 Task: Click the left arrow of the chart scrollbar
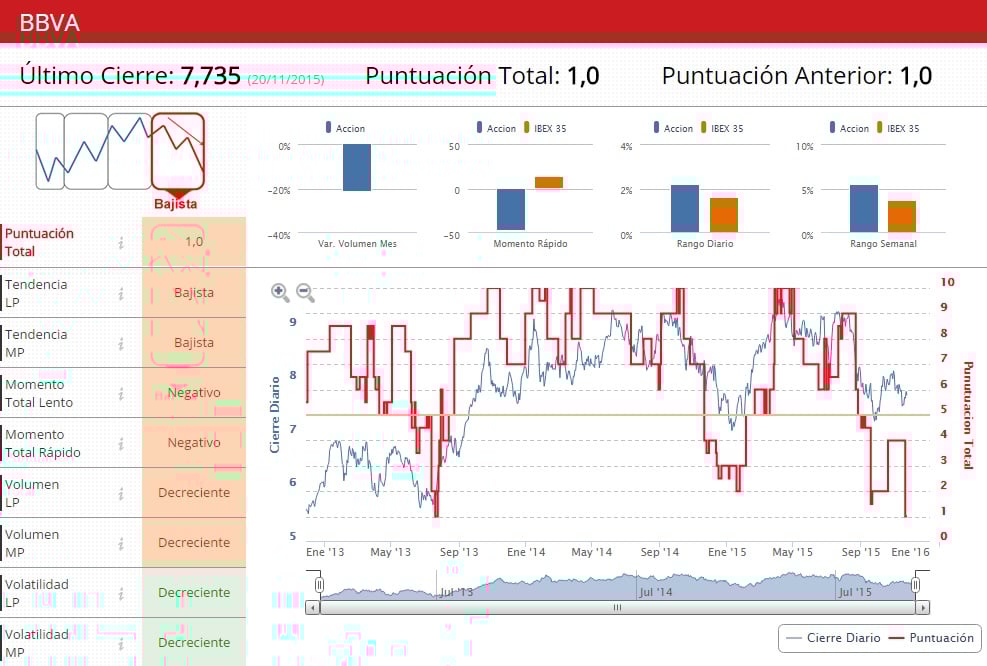point(313,607)
